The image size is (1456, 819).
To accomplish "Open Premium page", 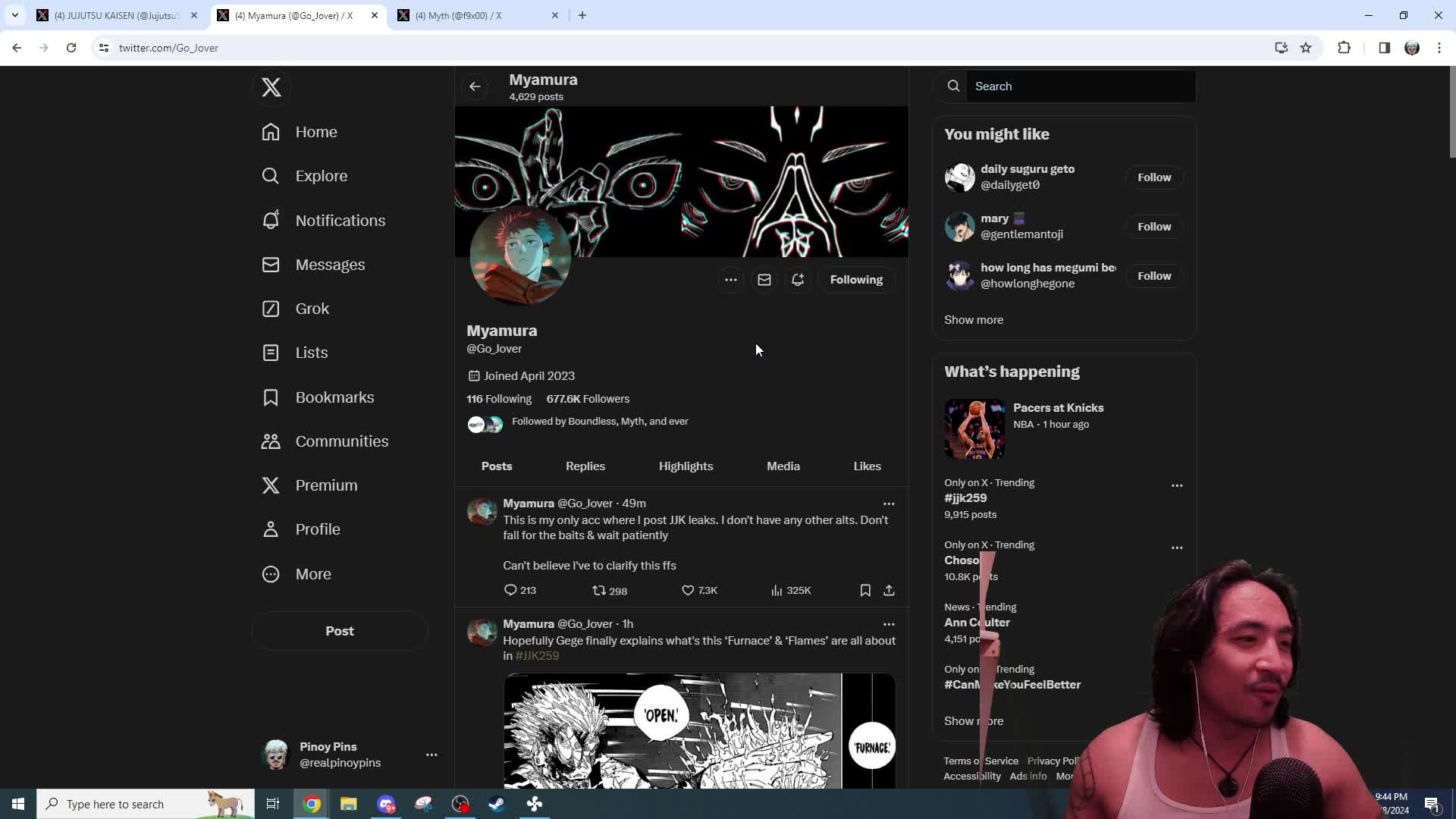I will tap(309, 485).
